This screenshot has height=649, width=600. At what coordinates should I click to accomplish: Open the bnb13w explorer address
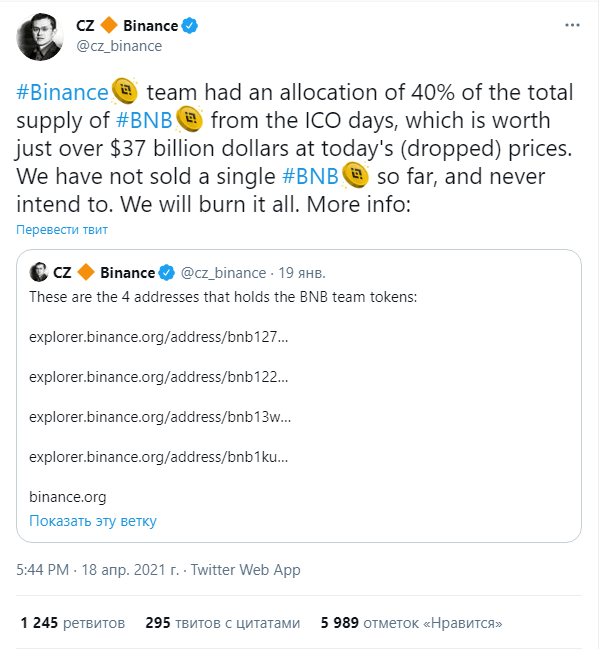[160, 417]
